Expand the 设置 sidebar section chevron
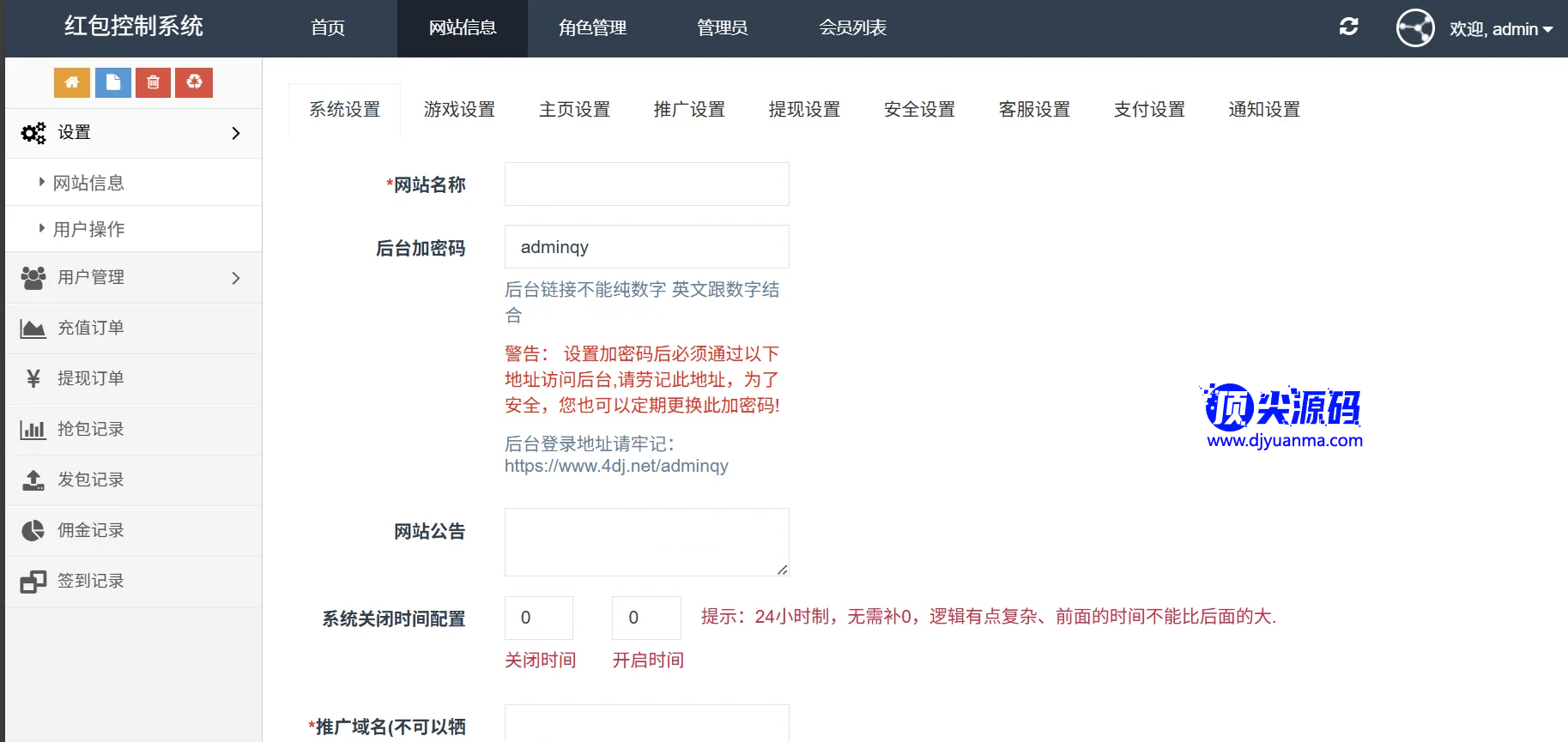 click(x=236, y=133)
